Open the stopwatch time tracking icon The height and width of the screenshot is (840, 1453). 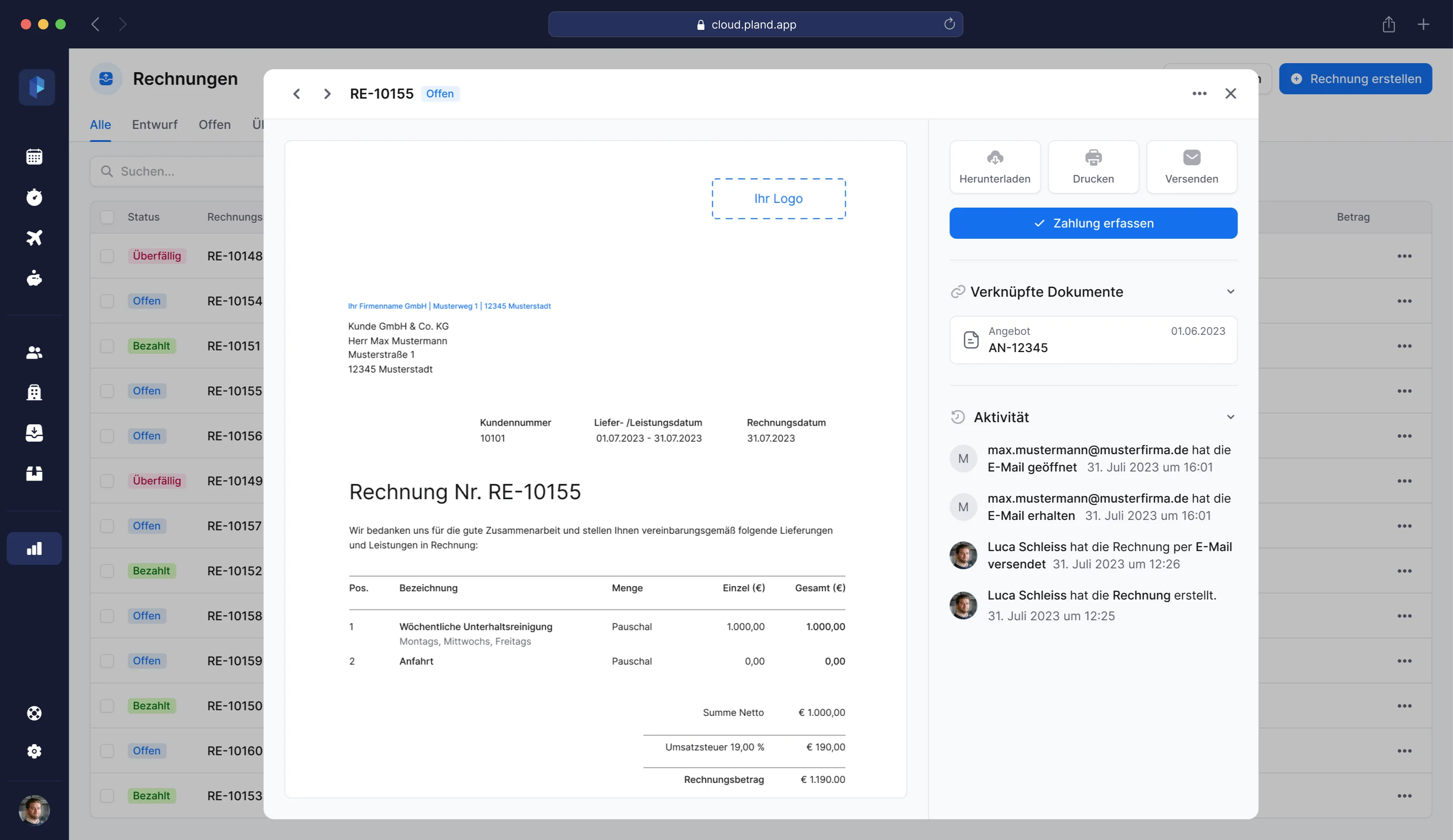pyautogui.click(x=34, y=197)
